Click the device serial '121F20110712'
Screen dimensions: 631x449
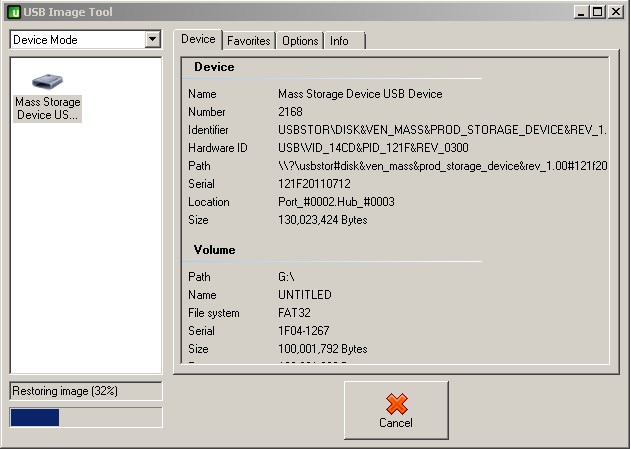click(314, 184)
